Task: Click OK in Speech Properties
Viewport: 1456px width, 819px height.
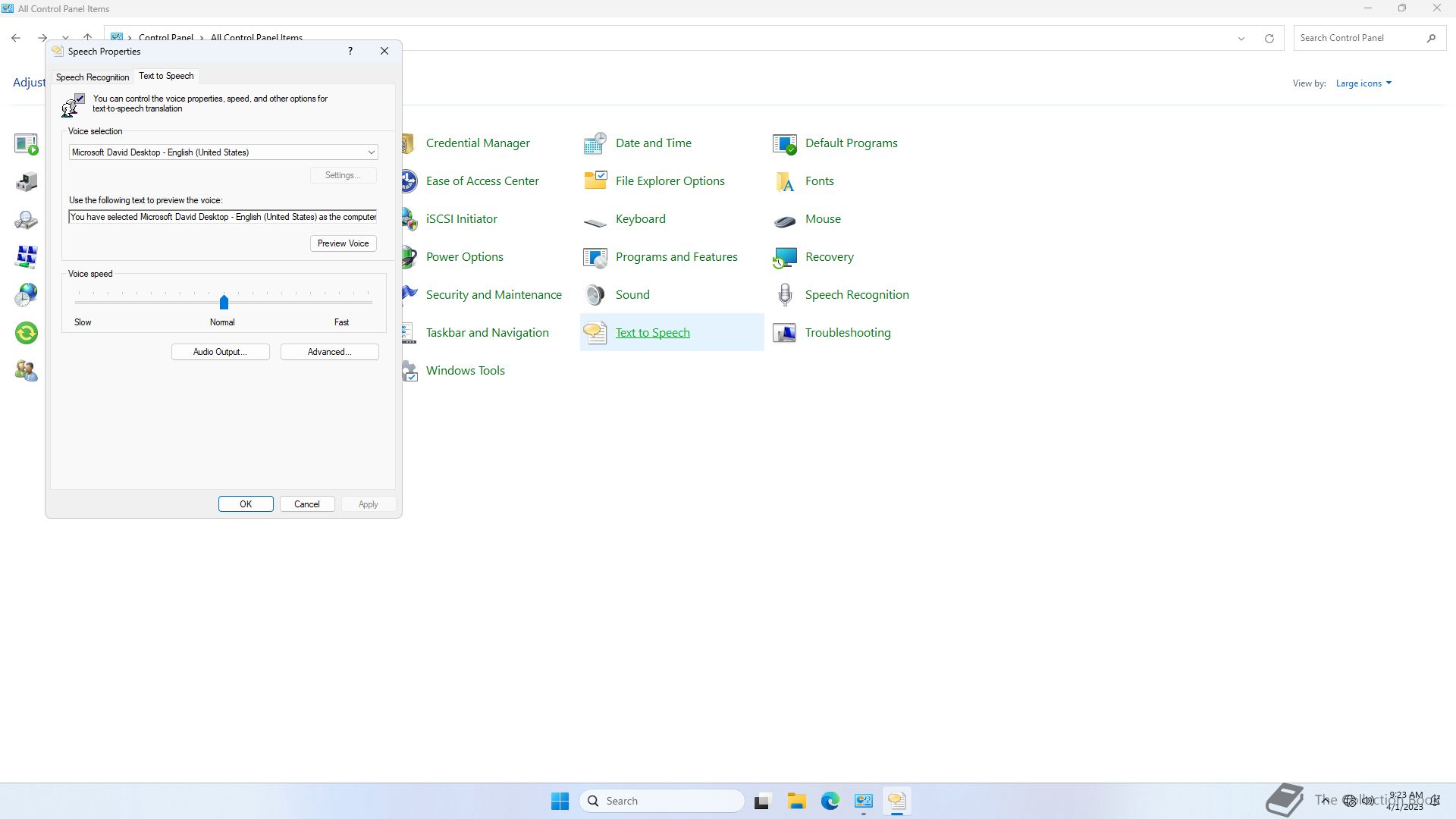Action: 246,504
